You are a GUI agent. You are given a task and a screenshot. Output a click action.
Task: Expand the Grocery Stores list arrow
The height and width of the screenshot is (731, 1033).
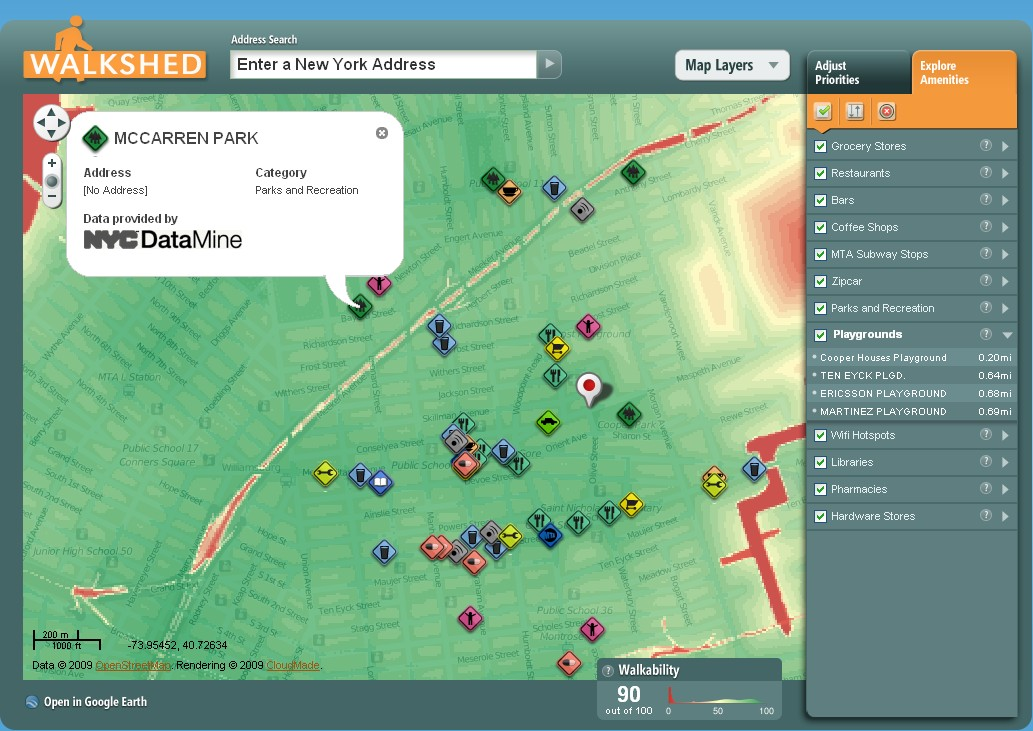(1005, 146)
